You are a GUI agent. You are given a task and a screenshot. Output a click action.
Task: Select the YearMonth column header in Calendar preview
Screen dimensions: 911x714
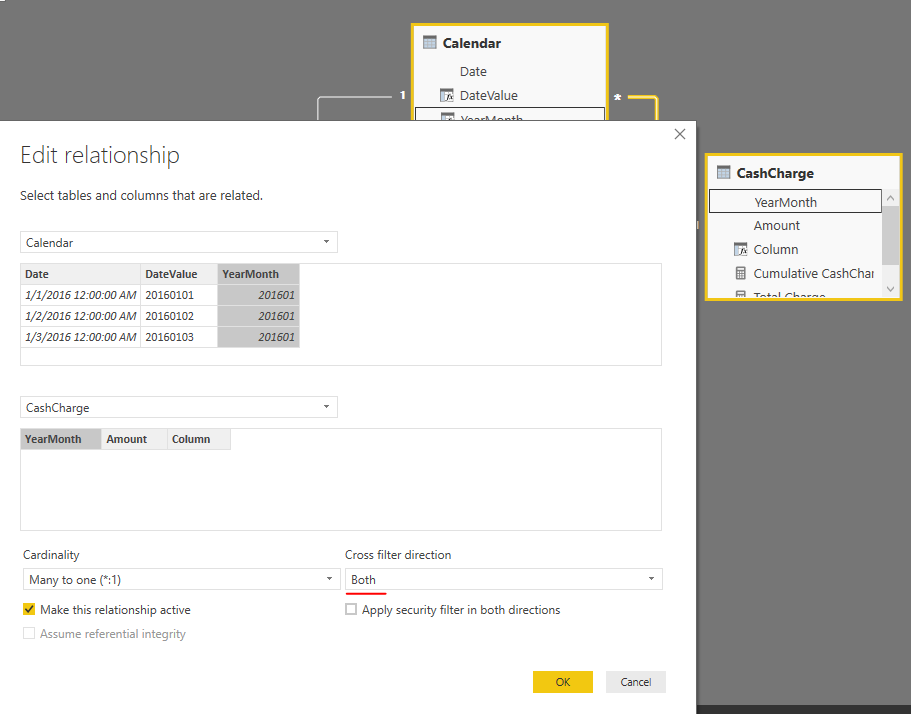pyautogui.click(x=259, y=274)
